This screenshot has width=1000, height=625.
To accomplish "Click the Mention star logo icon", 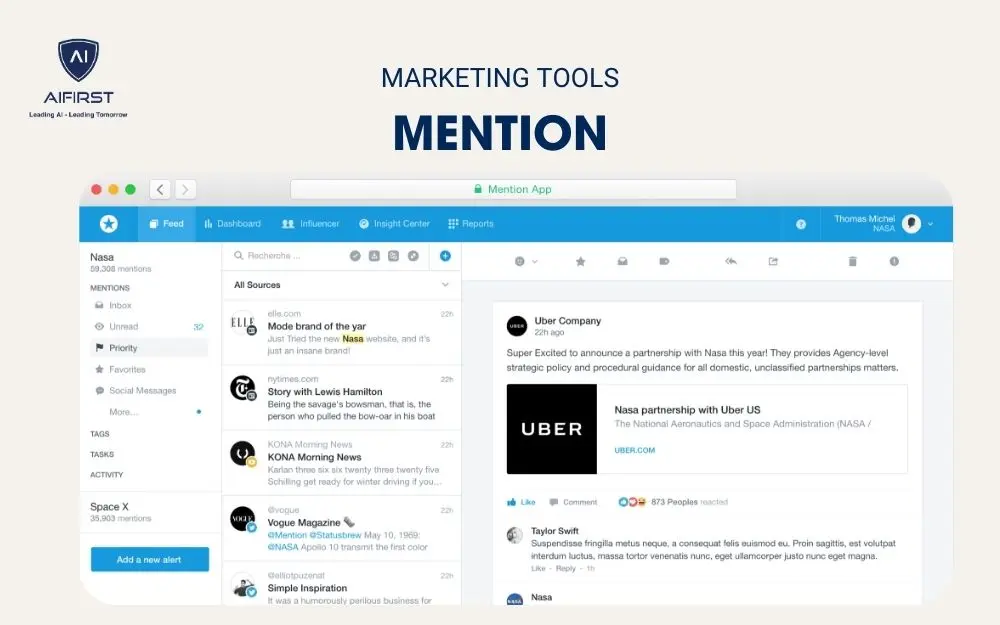I will tap(109, 224).
